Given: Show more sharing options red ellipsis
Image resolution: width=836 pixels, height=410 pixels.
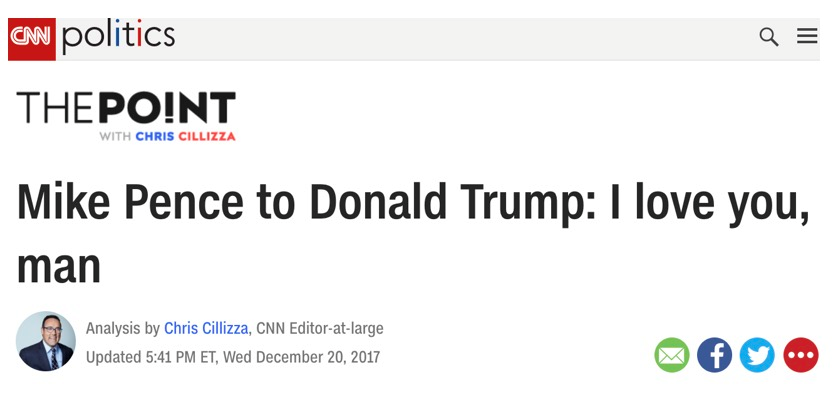Looking at the screenshot, I should (x=801, y=355).
